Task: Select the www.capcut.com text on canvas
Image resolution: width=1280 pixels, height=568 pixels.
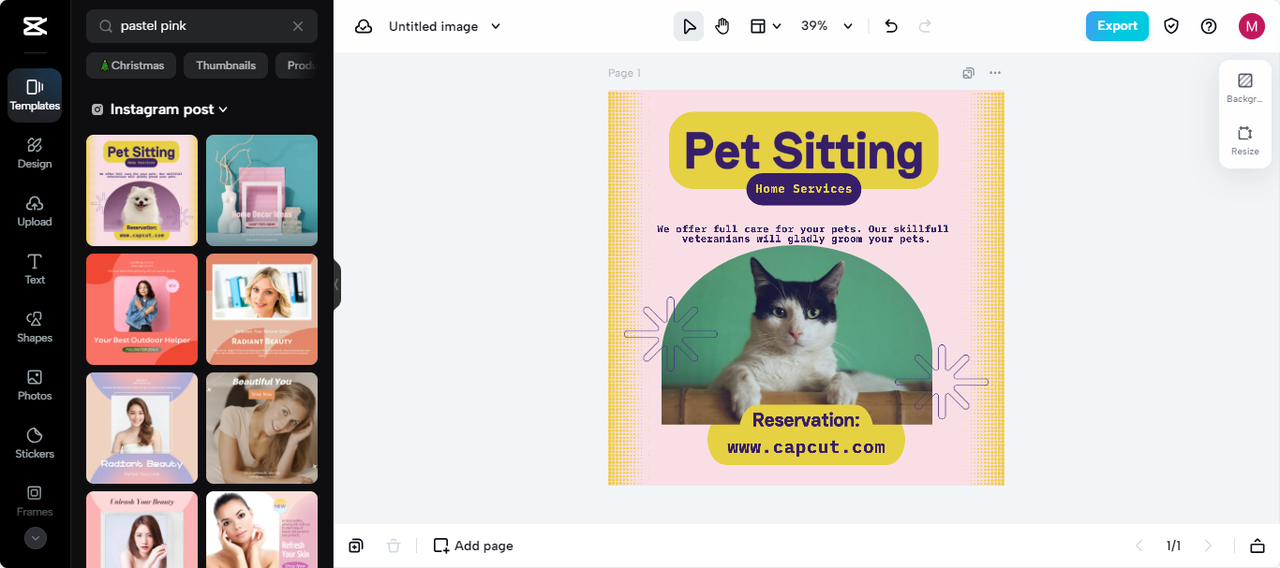Action: 806,447
